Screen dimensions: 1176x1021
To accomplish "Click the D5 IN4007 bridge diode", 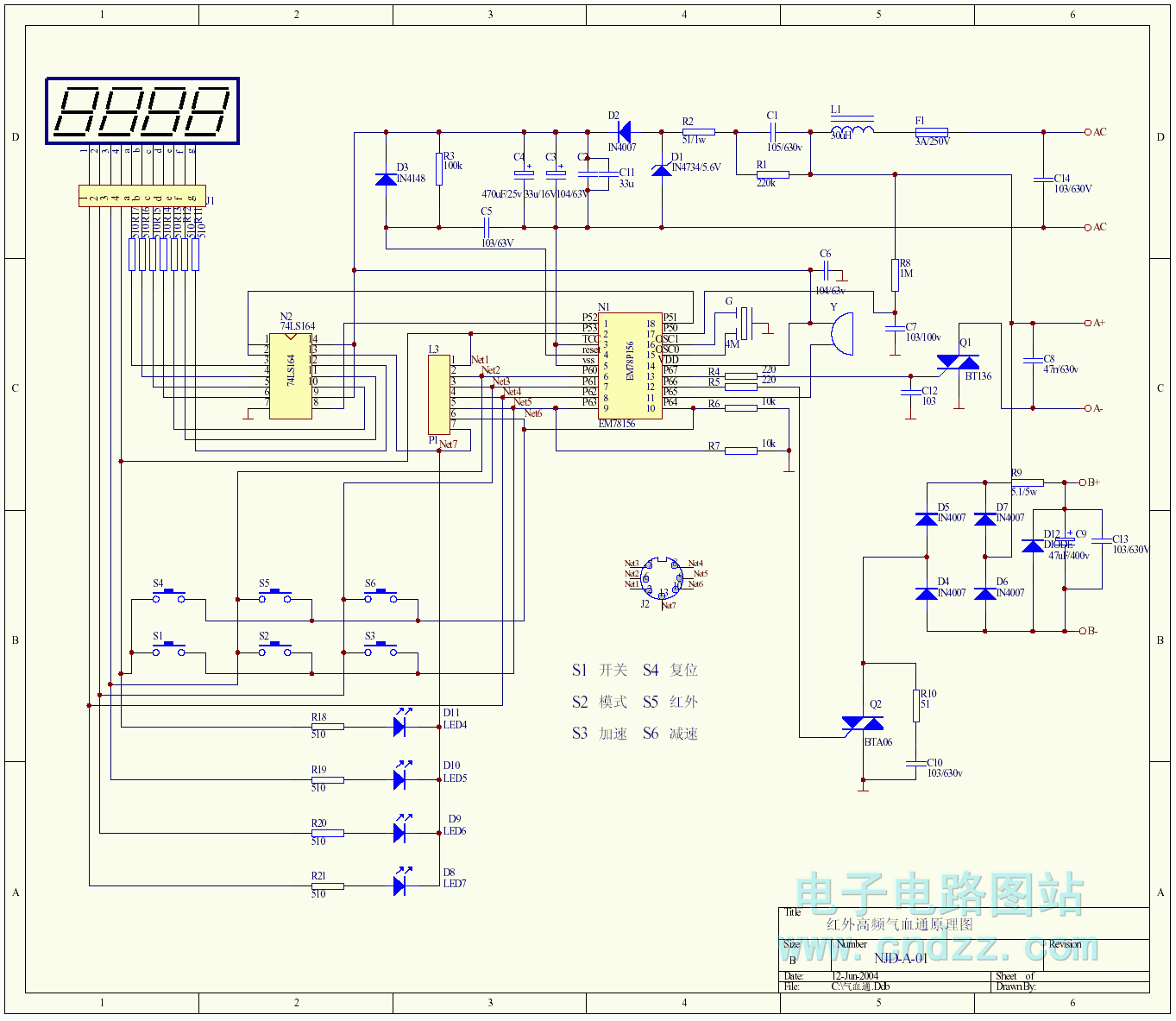I will [927, 518].
